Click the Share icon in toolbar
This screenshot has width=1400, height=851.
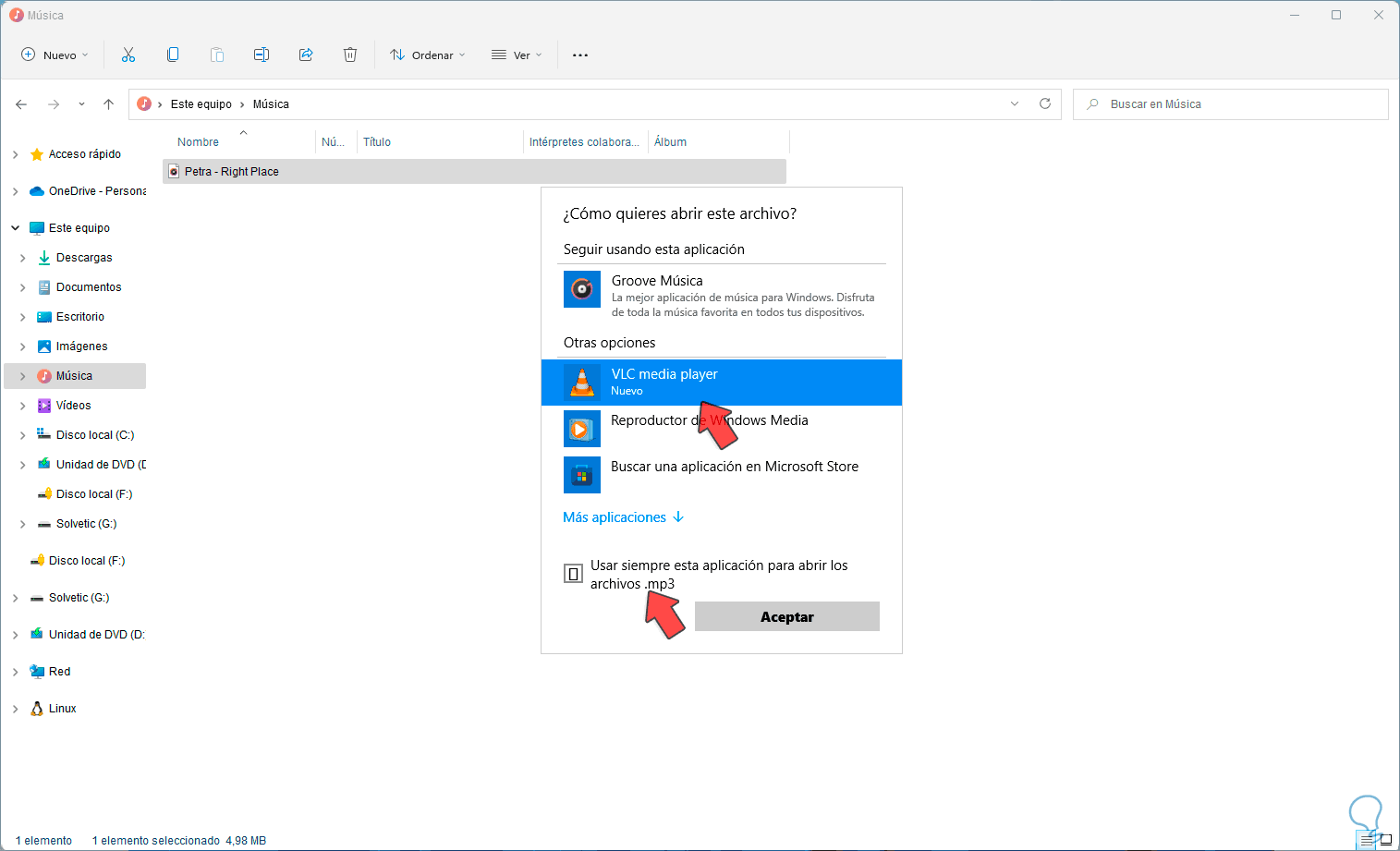306,55
